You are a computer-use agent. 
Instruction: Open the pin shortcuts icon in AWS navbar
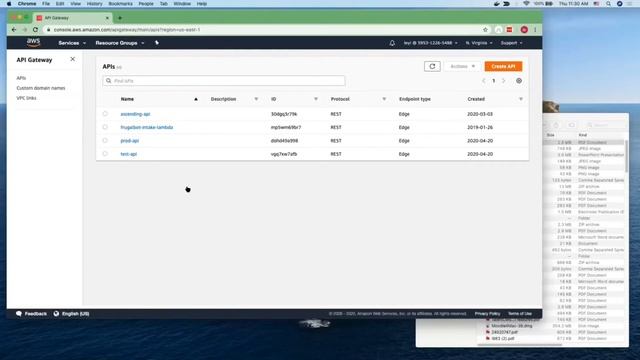point(157,43)
